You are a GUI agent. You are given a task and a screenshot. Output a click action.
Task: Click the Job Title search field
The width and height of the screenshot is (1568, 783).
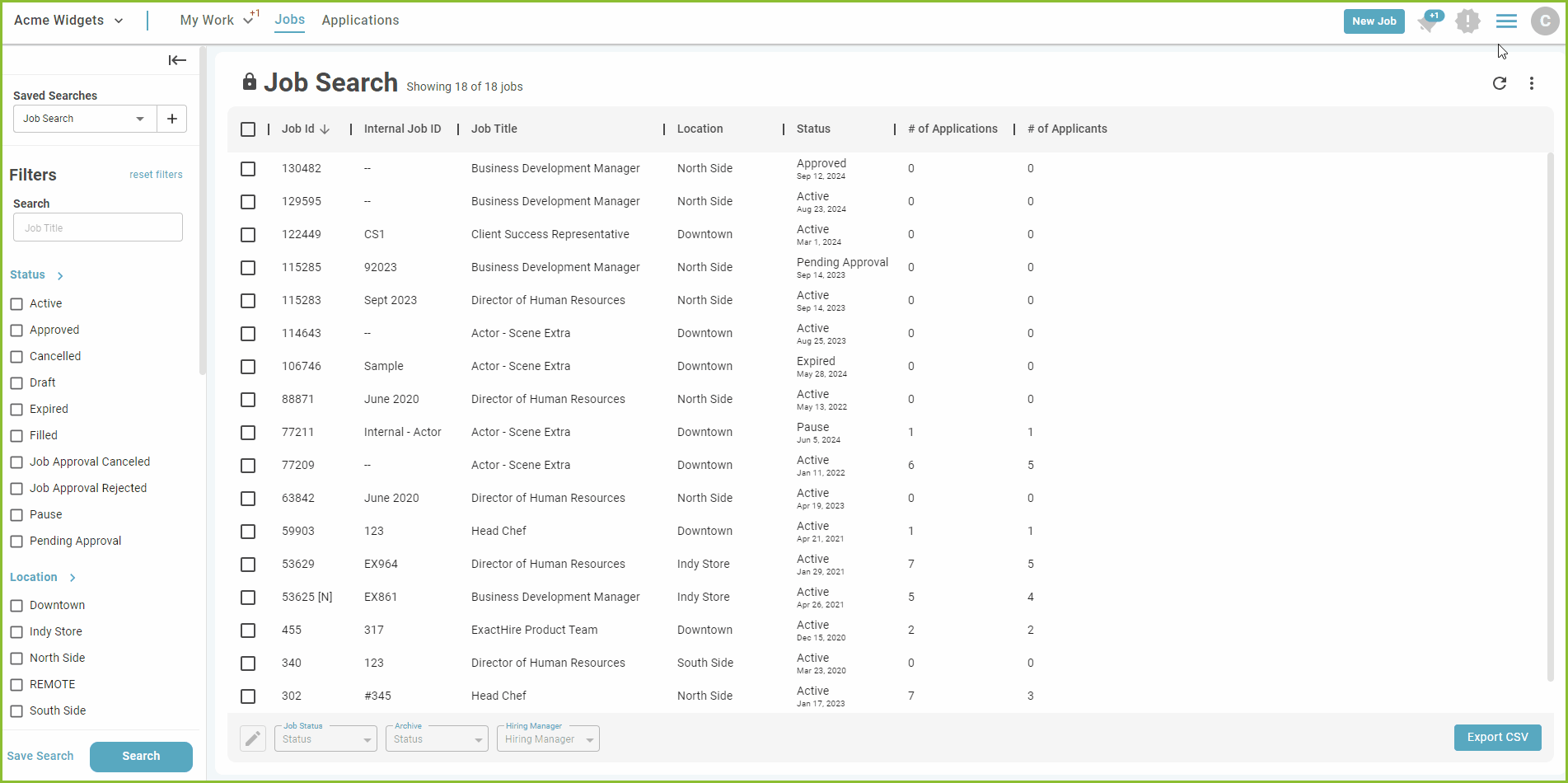point(97,227)
